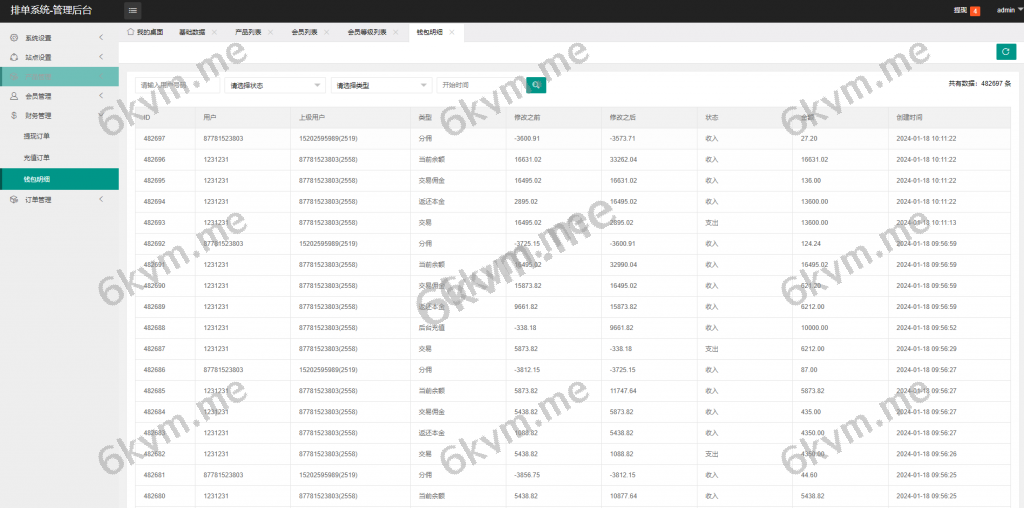Click the hamburger menu collapse icon
Image resolution: width=1024 pixels, height=508 pixels.
coord(133,11)
